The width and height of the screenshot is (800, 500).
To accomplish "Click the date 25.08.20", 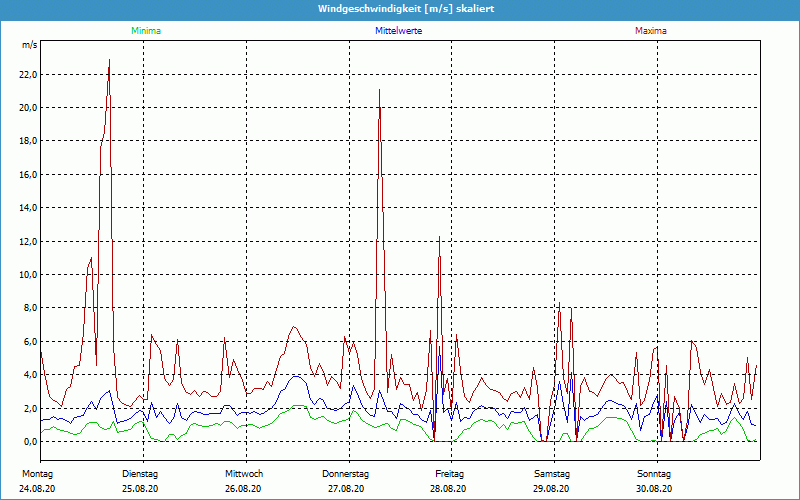I will [x=140, y=489].
